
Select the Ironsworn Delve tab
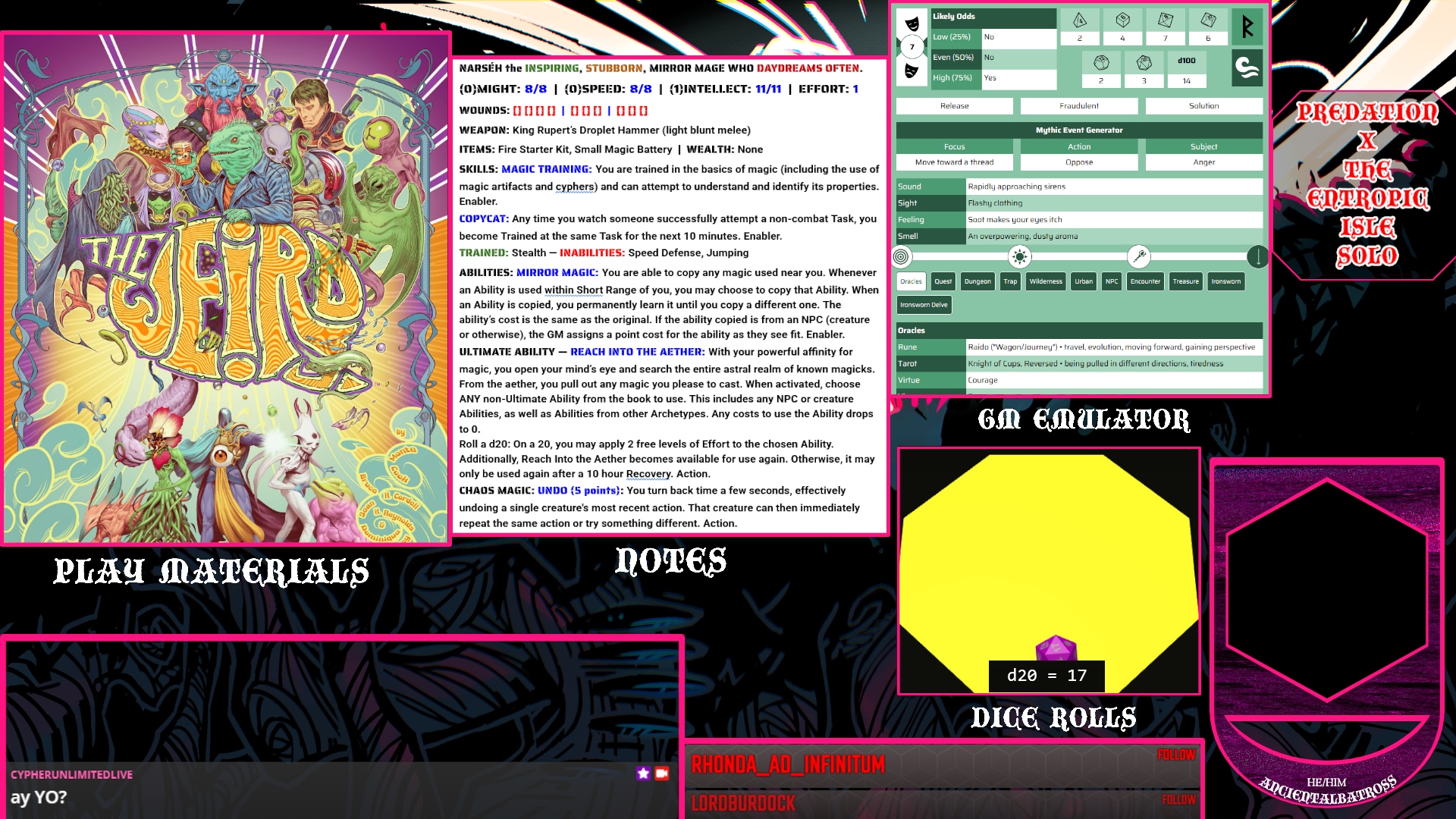(x=924, y=305)
